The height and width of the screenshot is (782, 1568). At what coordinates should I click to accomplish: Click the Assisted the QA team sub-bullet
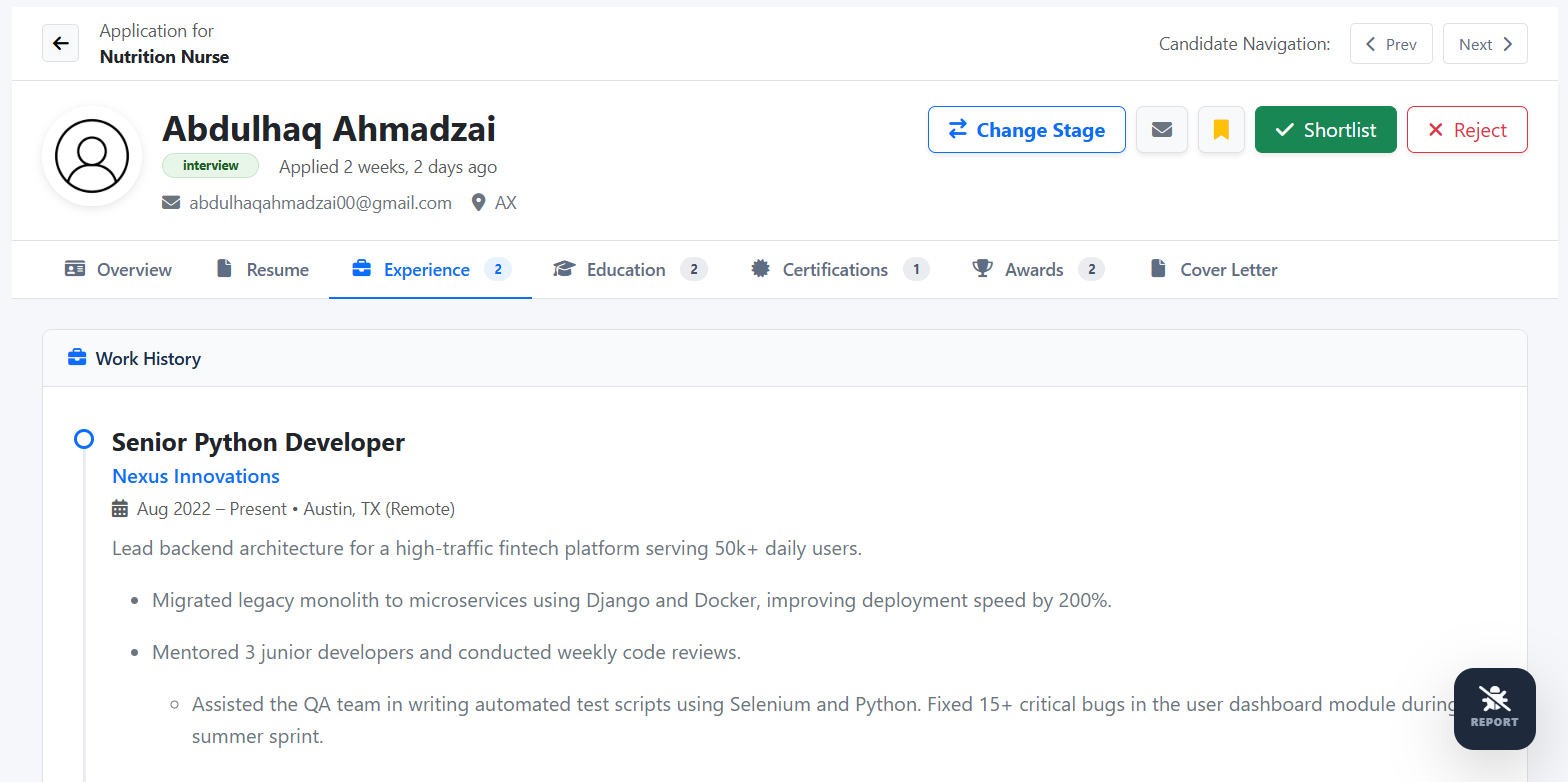click(x=825, y=721)
